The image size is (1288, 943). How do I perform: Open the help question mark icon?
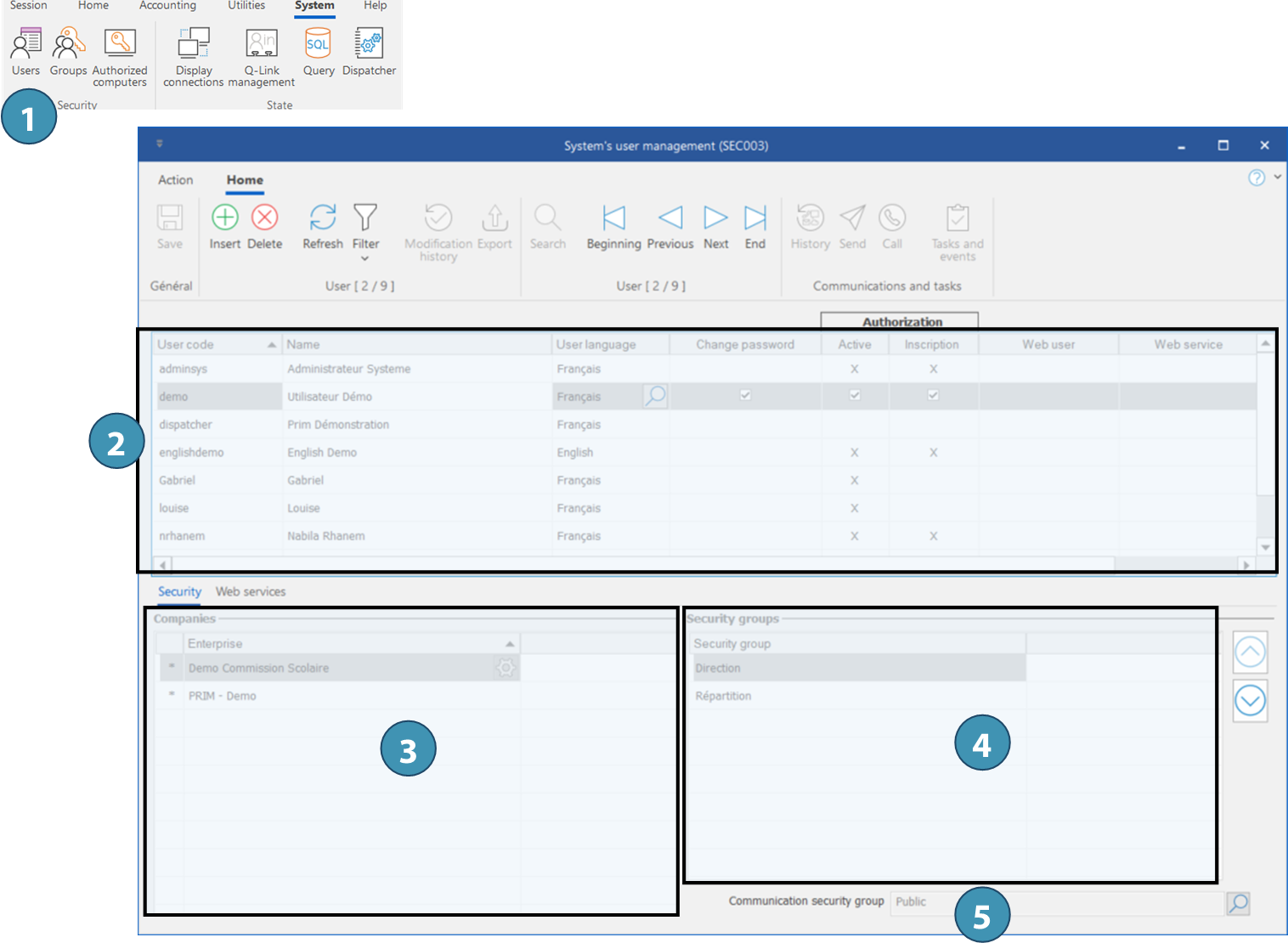1257,178
